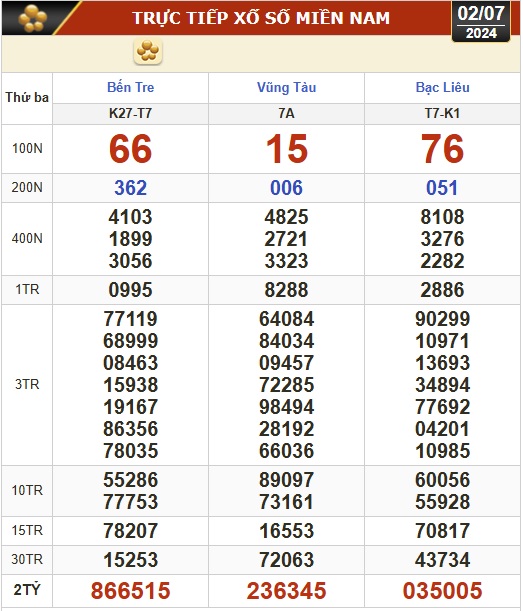Select the 10TR number 73161

click(286, 502)
